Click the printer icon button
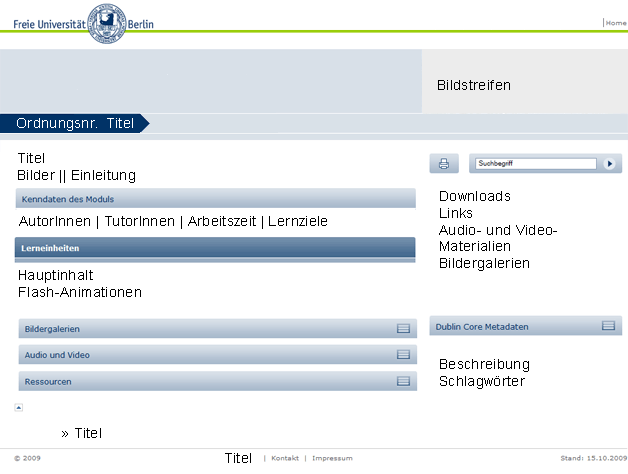The height and width of the screenshot is (474, 628). 444,163
